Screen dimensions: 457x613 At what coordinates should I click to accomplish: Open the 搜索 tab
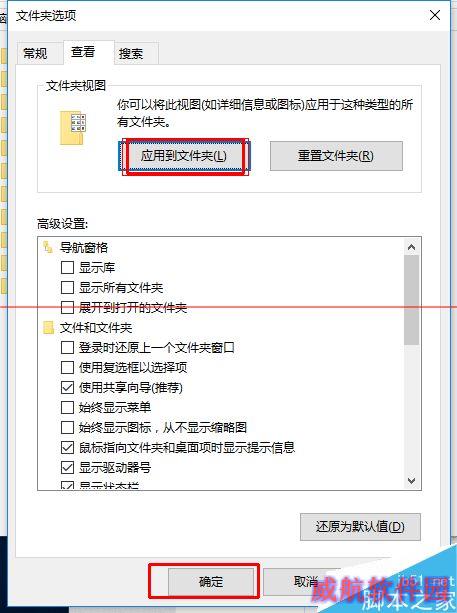coord(131,54)
